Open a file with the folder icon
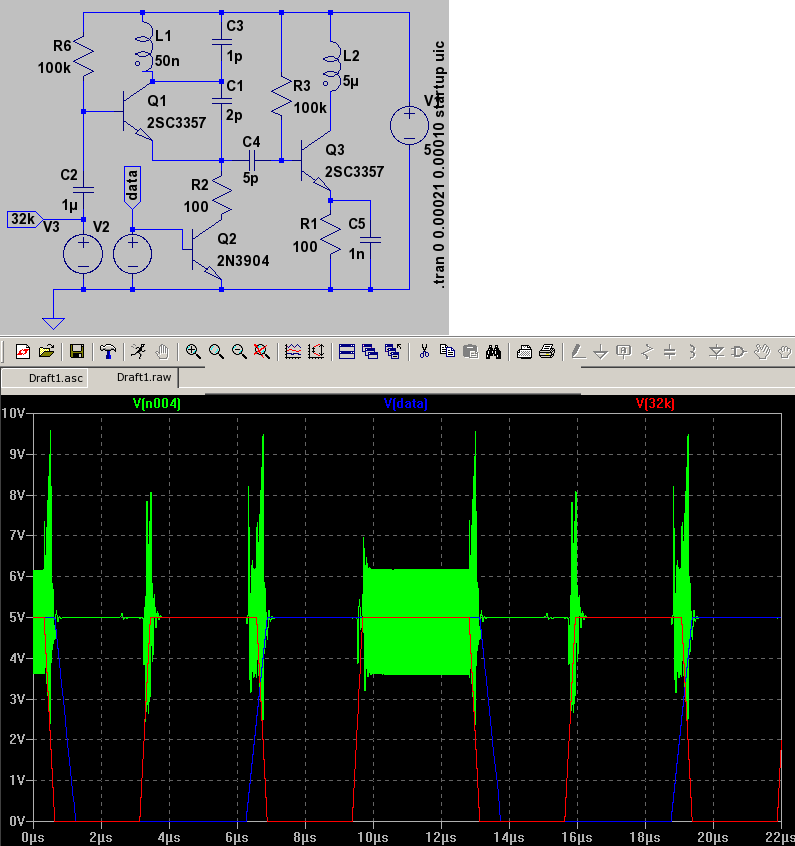The width and height of the screenshot is (795, 846). 46,352
